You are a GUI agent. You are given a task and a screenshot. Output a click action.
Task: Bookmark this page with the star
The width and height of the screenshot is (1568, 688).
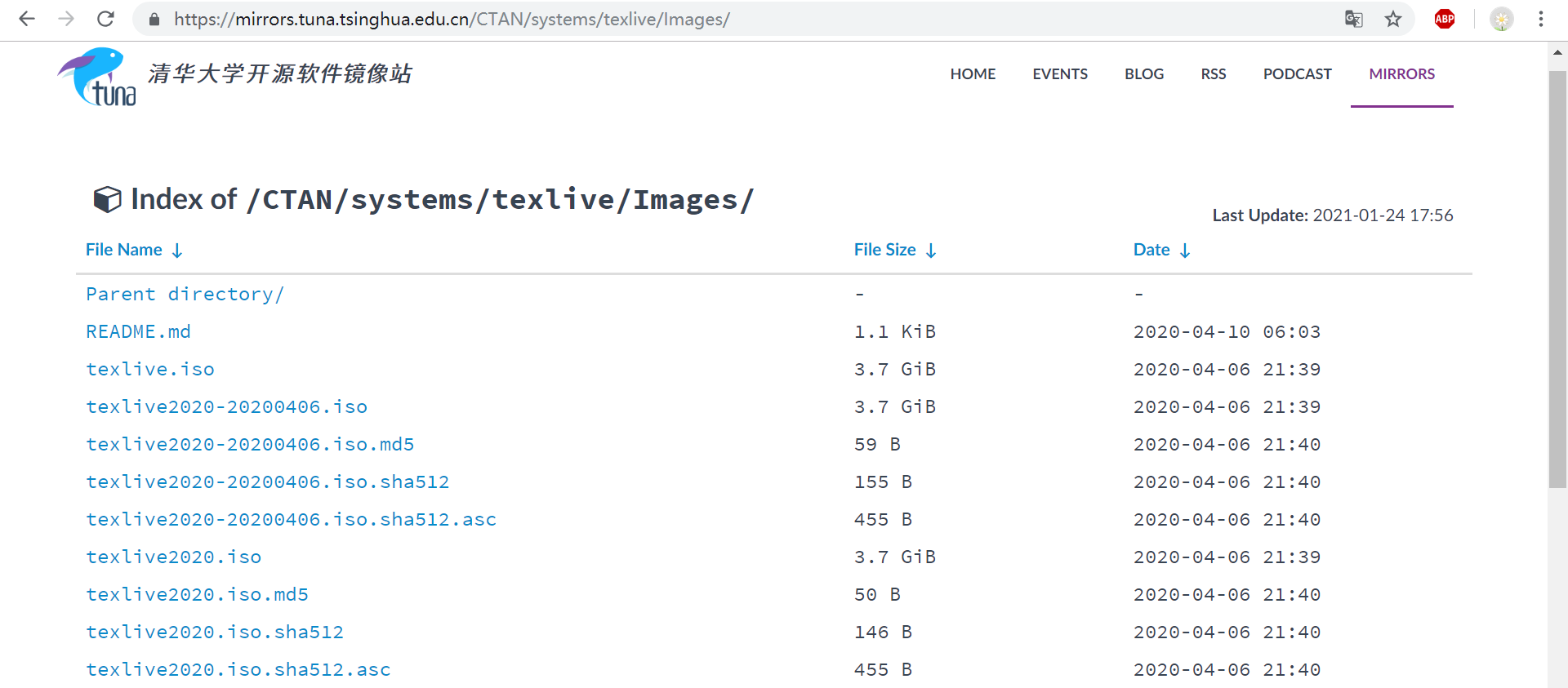(1393, 19)
